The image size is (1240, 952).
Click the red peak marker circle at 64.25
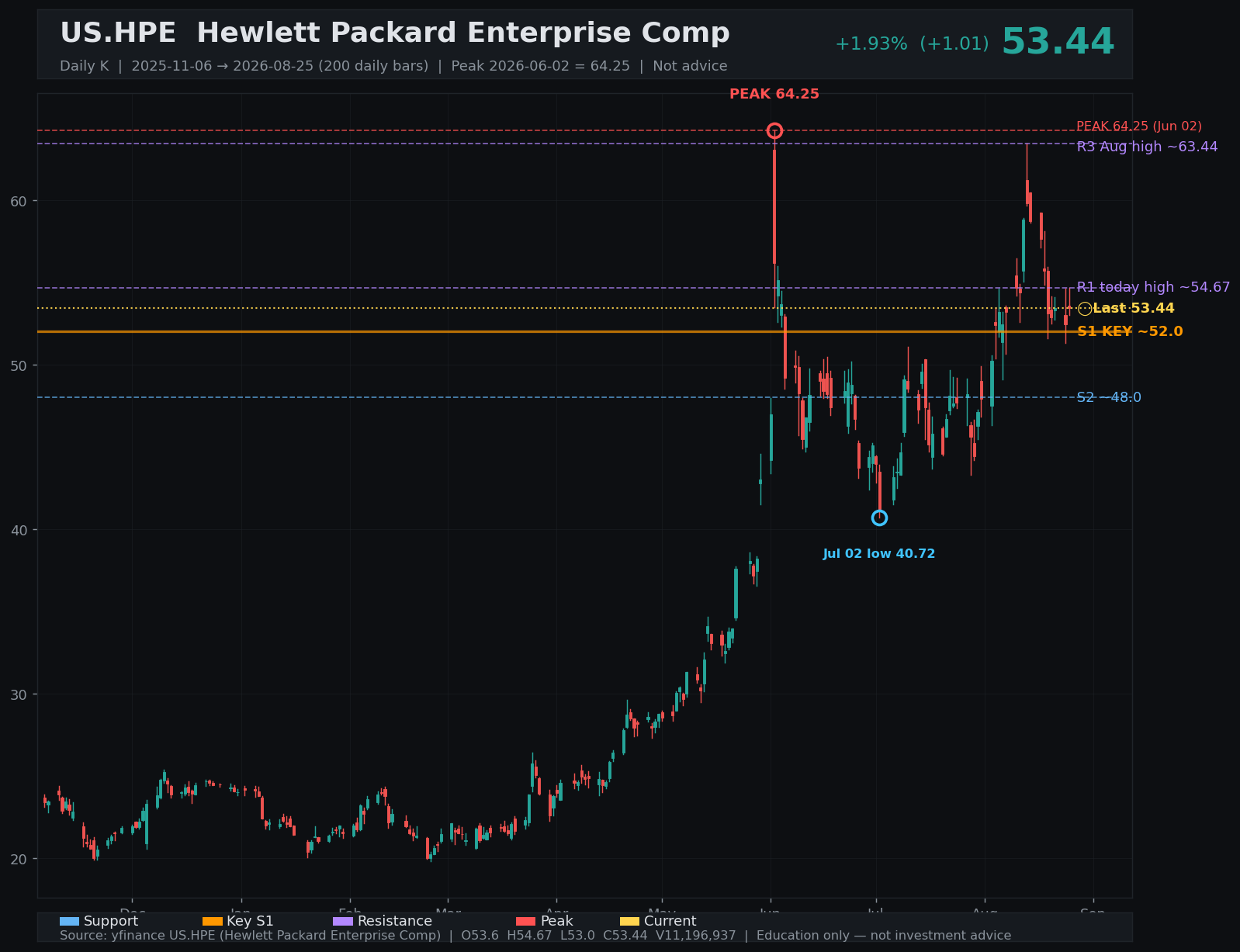[774, 130]
